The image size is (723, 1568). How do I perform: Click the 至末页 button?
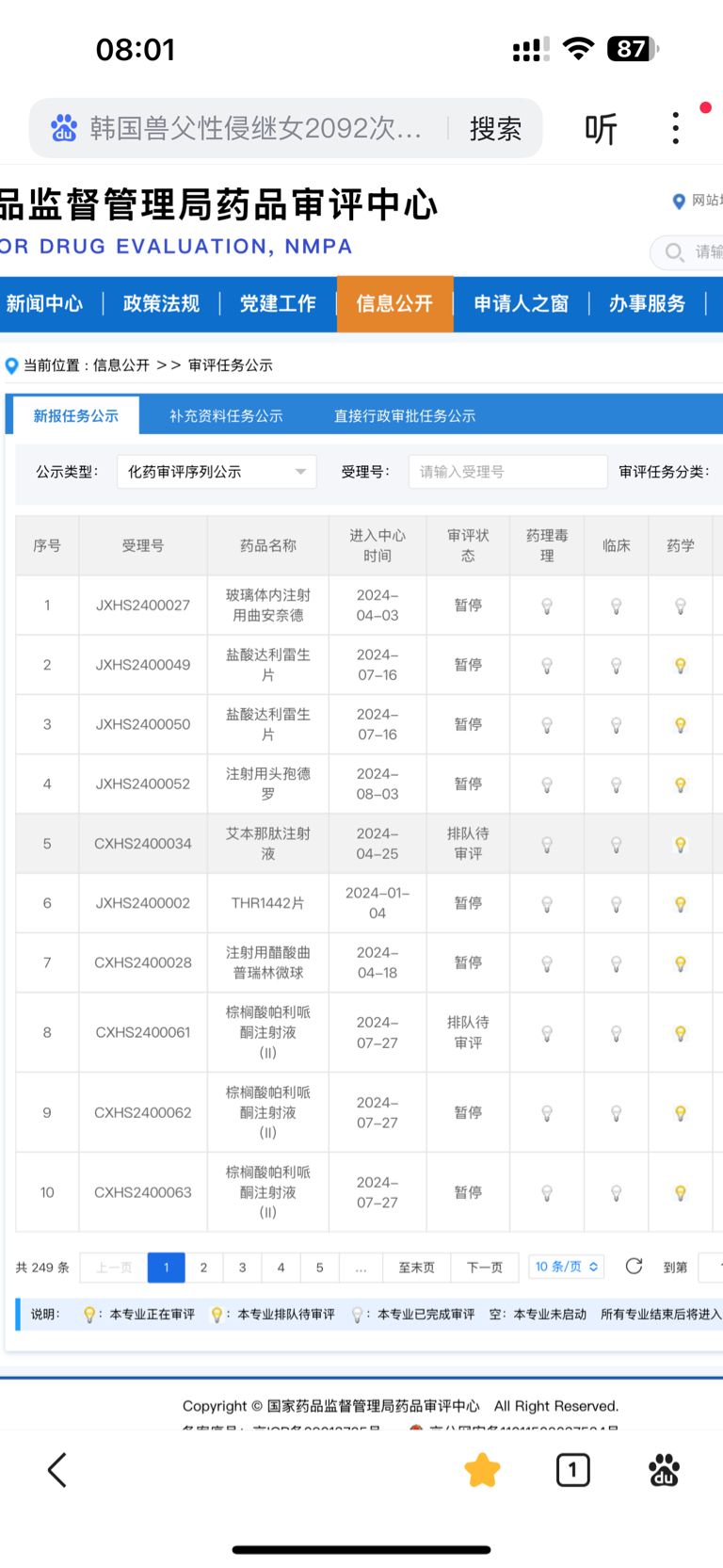point(417,1268)
